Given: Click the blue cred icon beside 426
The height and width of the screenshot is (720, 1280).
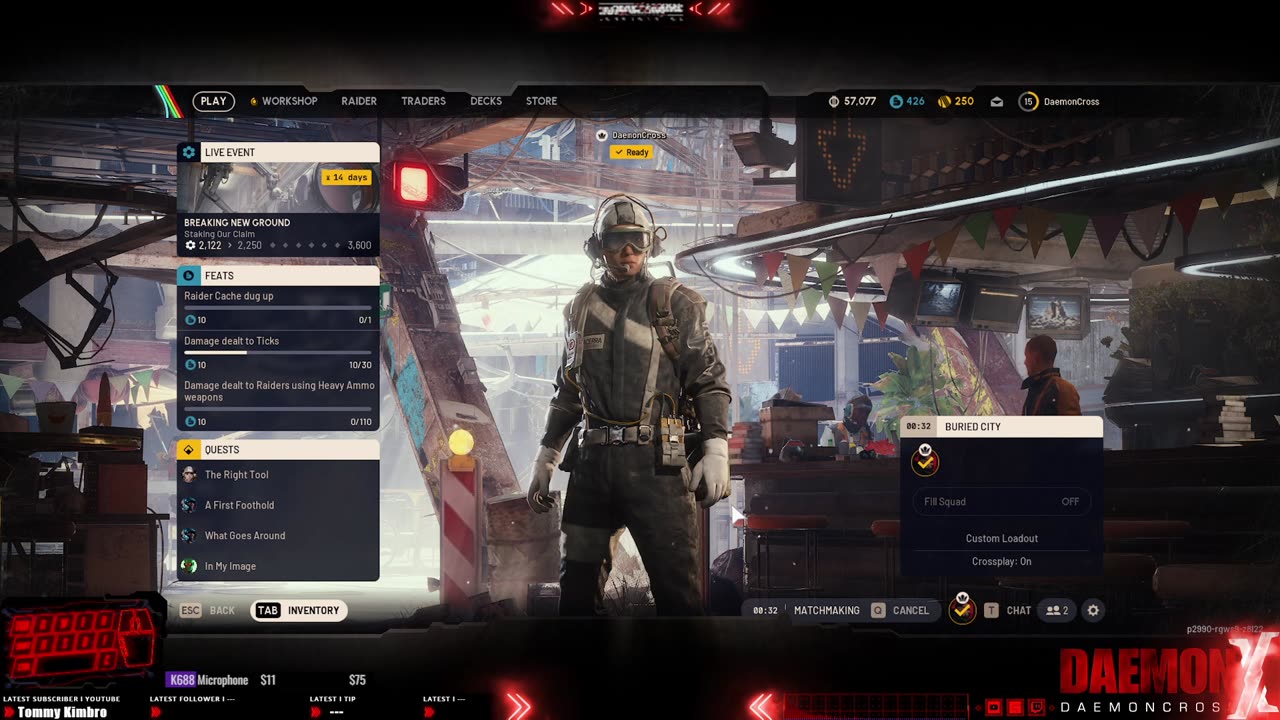Looking at the screenshot, I should 896,101.
